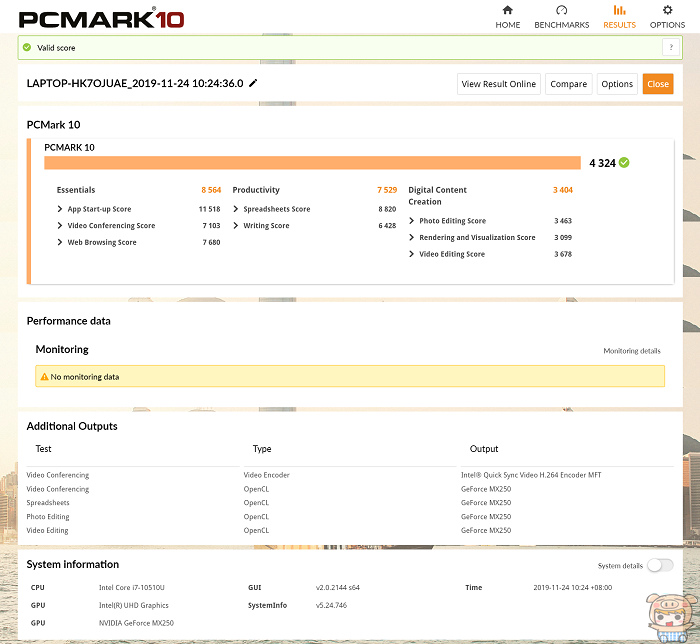Click SystemInfo version v5.24.746
The width and height of the screenshot is (700, 644).
click(331, 605)
